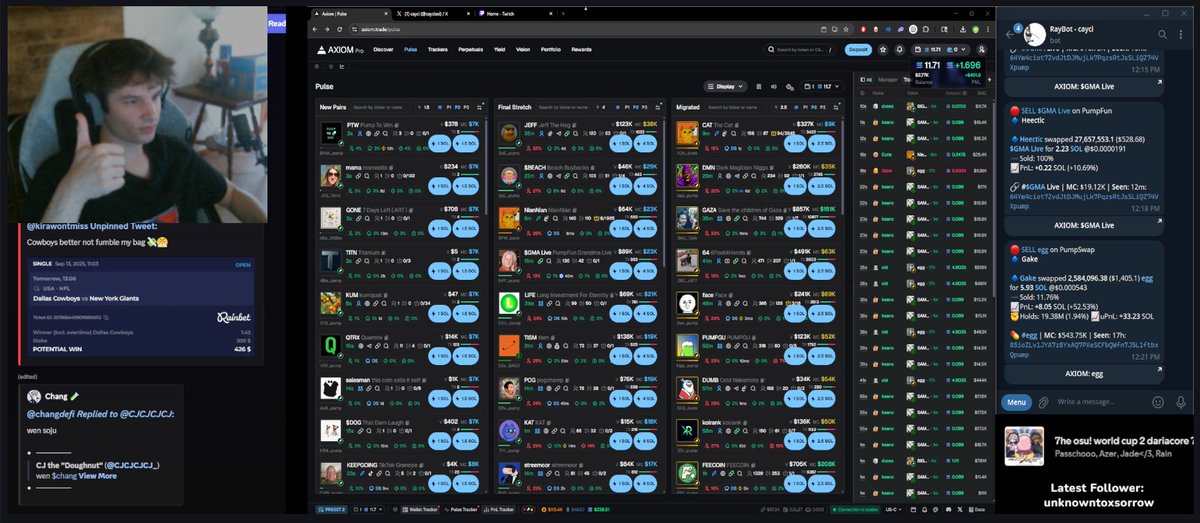Open the Pulse Tracker in the footer
1200x523 pixels.
pos(461,510)
